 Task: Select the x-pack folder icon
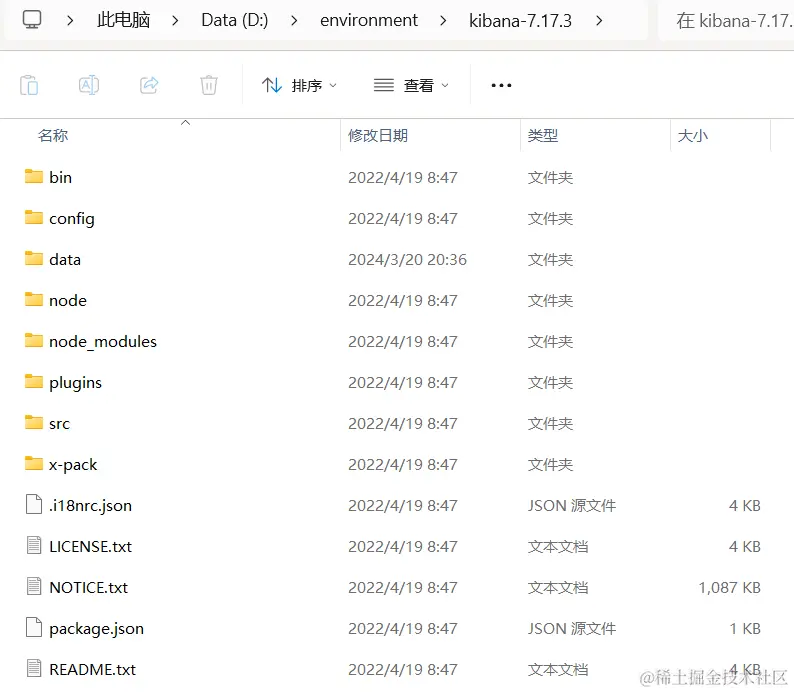coord(34,463)
